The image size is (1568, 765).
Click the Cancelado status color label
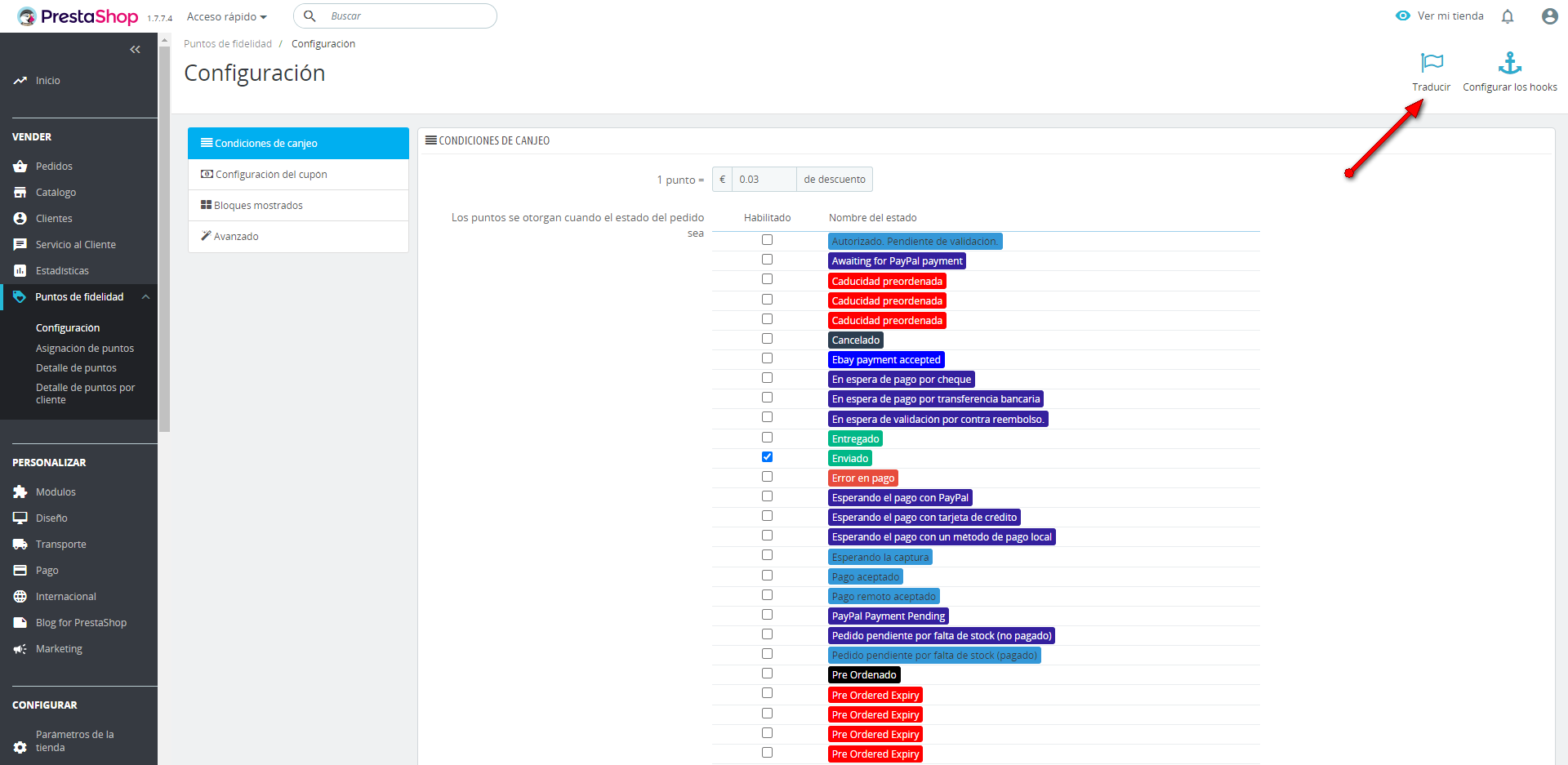click(855, 340)
